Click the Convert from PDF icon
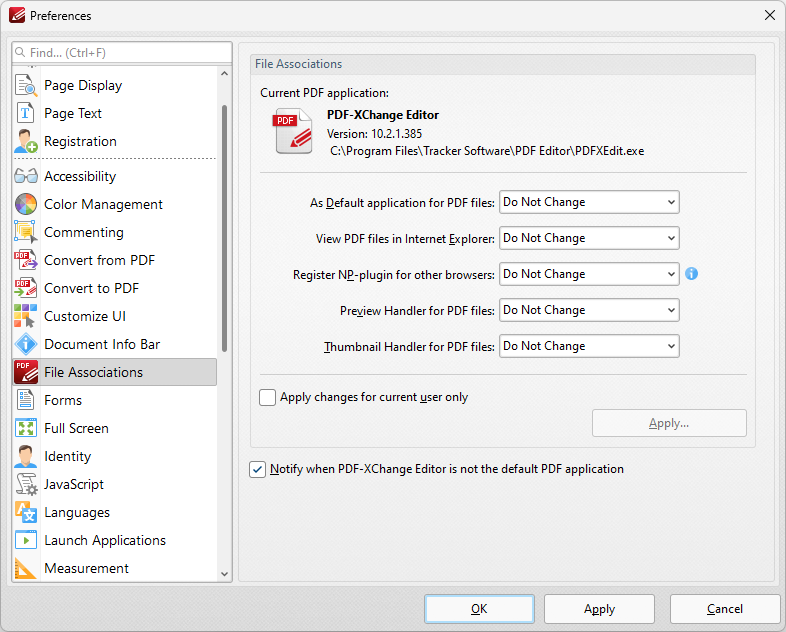Screen dimensions: 786x632 point(26,260)
